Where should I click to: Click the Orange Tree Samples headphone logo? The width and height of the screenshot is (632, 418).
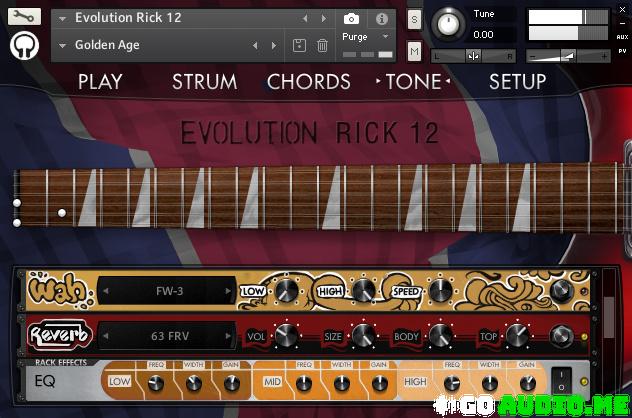[x=24, y=46]
